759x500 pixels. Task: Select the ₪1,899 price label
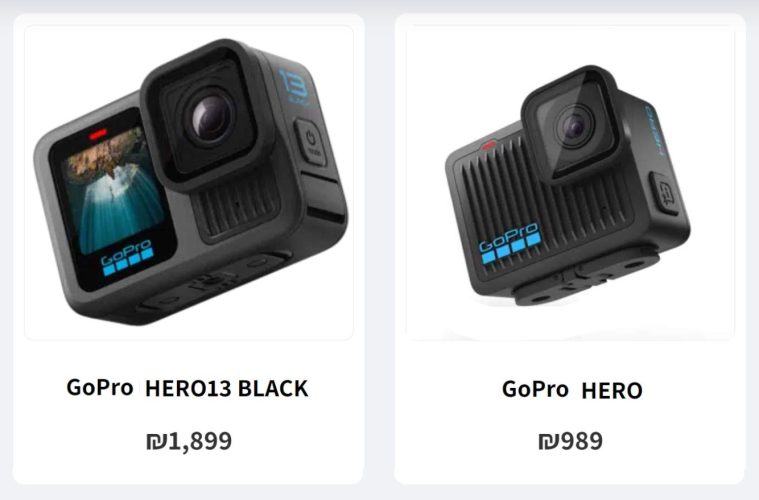tap(189, 441)
